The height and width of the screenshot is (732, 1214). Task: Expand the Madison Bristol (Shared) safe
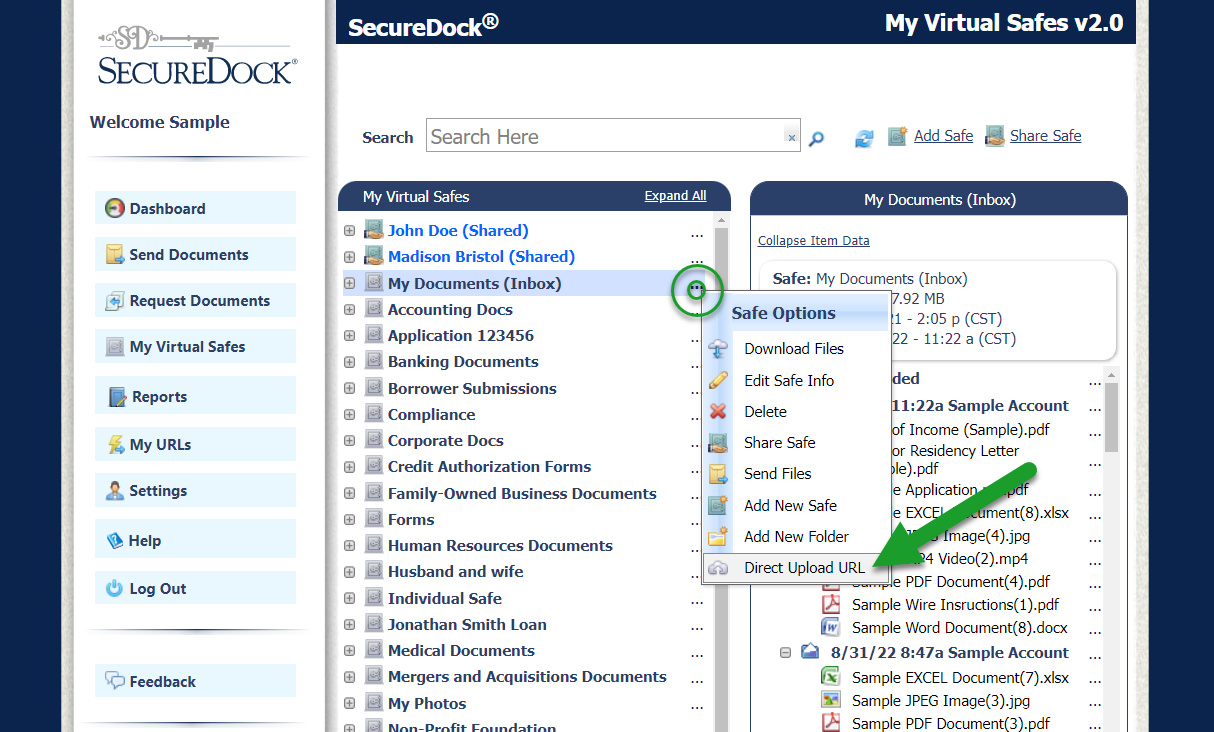pyautogui.click(x=349, y=256)
